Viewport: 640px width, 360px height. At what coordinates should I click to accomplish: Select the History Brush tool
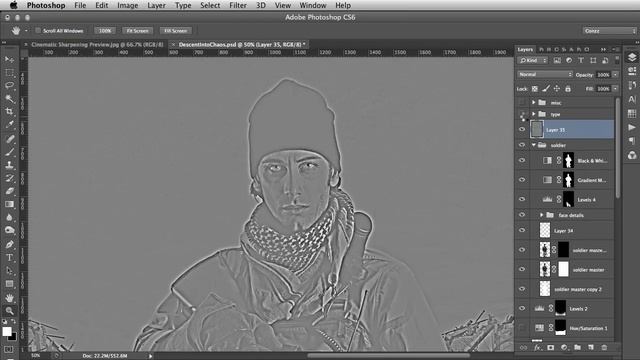[x=9, y=178]
